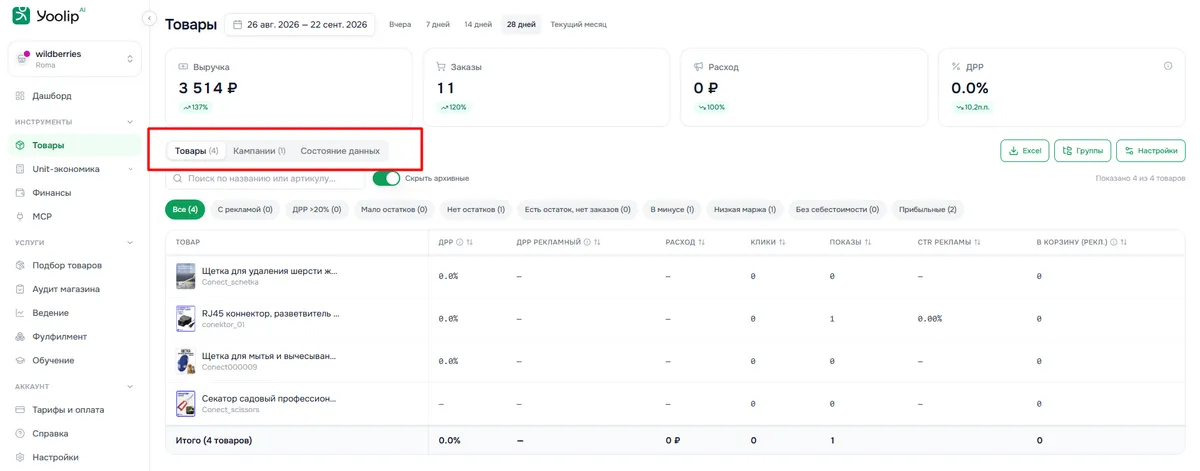1200x471 pixels.
Task: Focus the product search field
Action: [x=266, y=178]
